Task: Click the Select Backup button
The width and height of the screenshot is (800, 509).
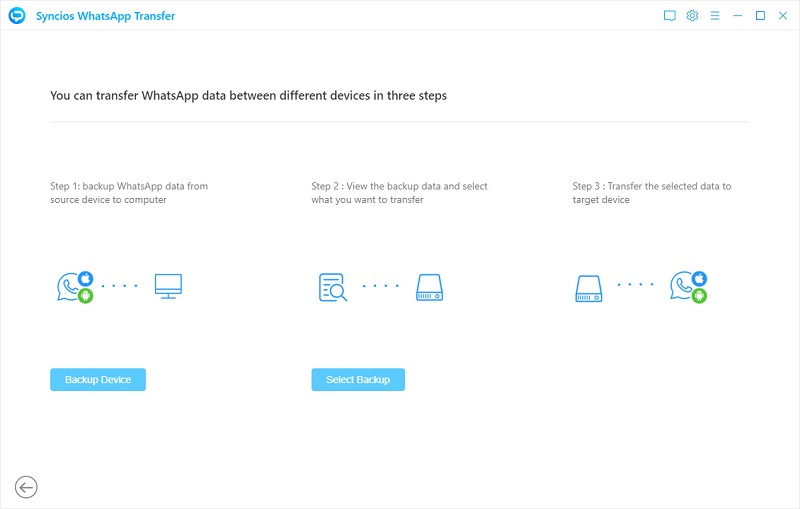Action: [358, 380]
